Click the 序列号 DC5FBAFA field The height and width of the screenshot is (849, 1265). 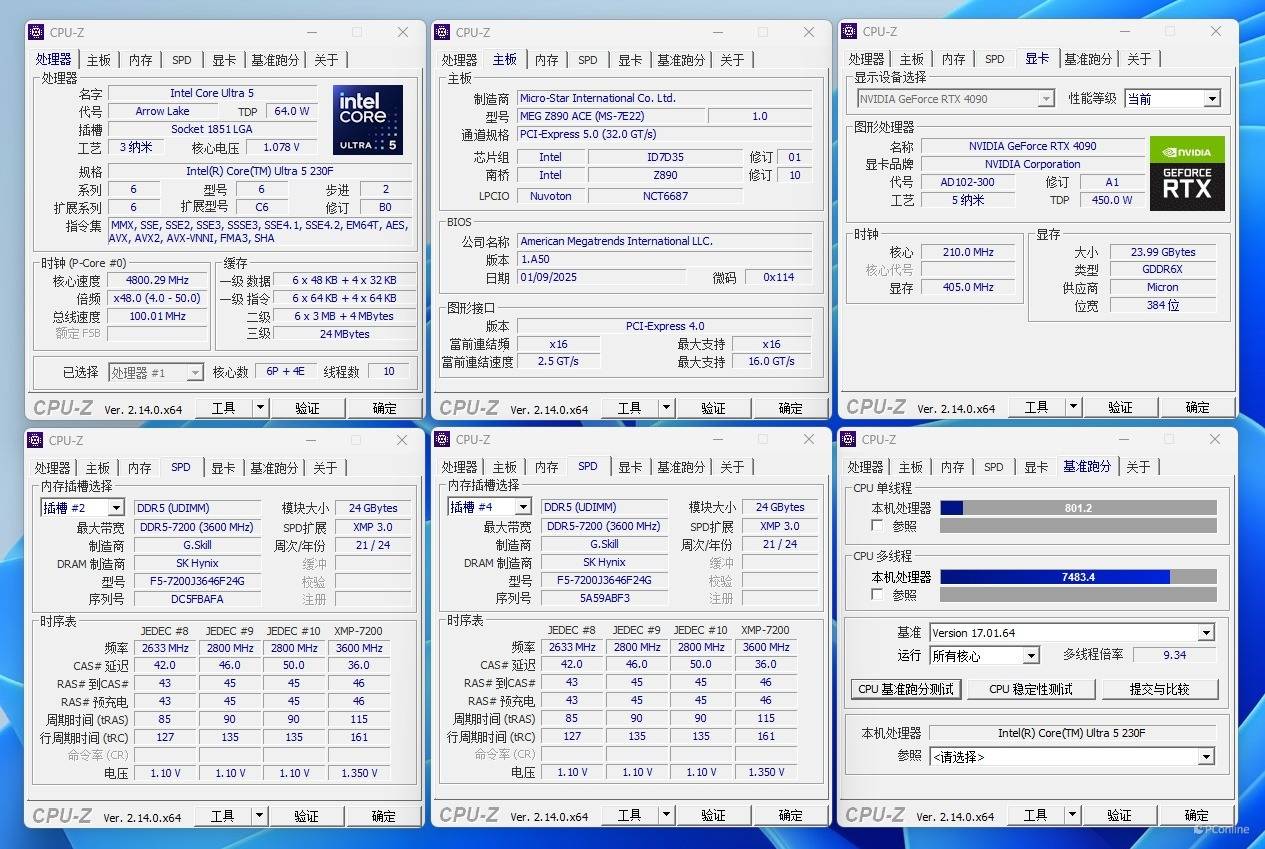point(198,599)
